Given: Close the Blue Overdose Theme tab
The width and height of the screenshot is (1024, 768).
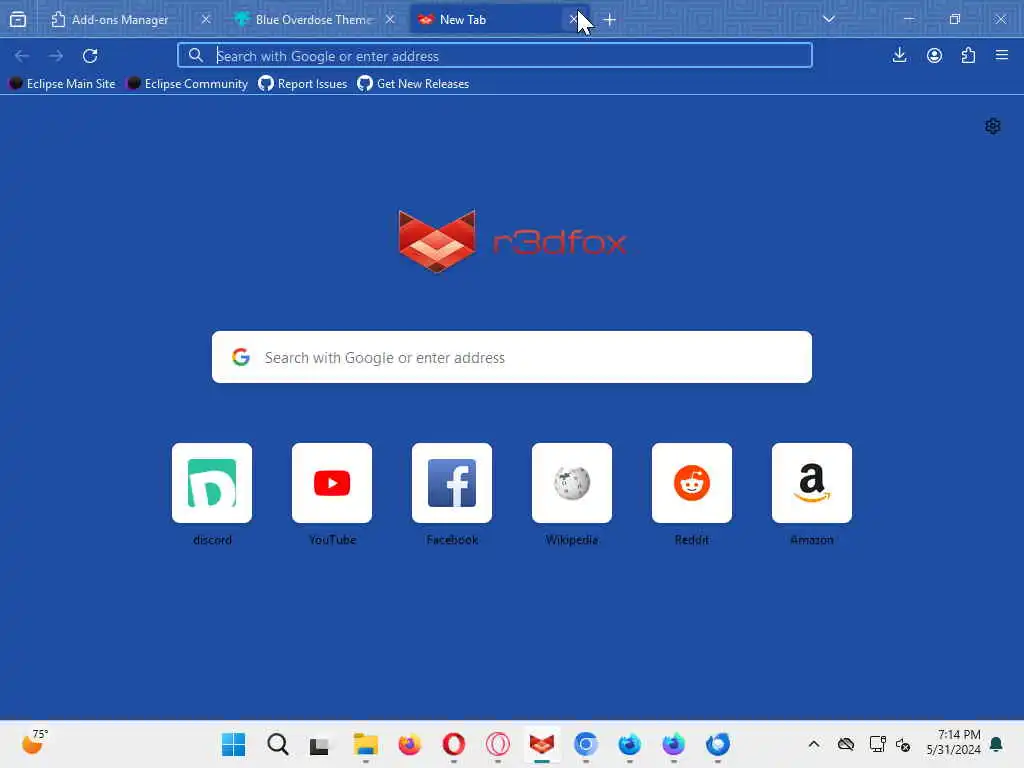Looking at the screenshot, I should click(x=390, y=20).
